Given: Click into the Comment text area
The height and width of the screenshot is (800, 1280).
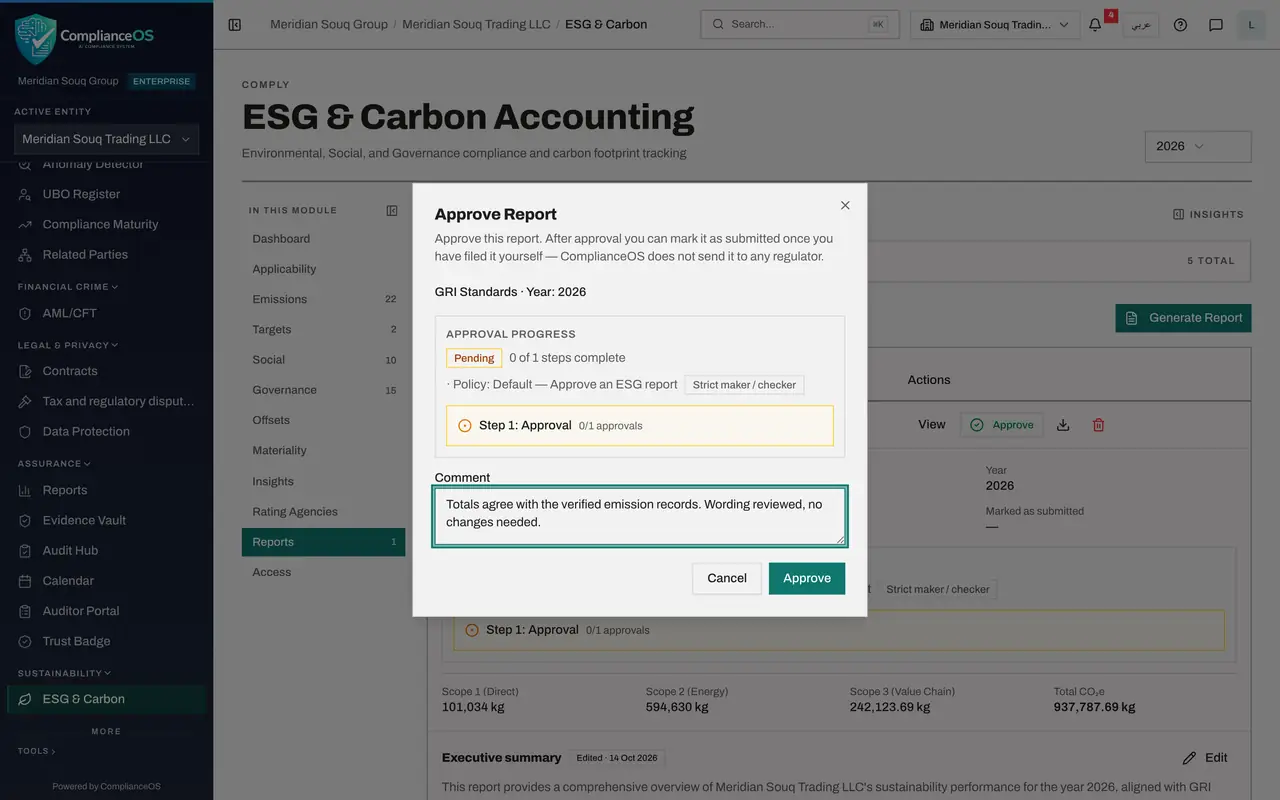Looking at the screenshot, I should click(x=640, y=516).
